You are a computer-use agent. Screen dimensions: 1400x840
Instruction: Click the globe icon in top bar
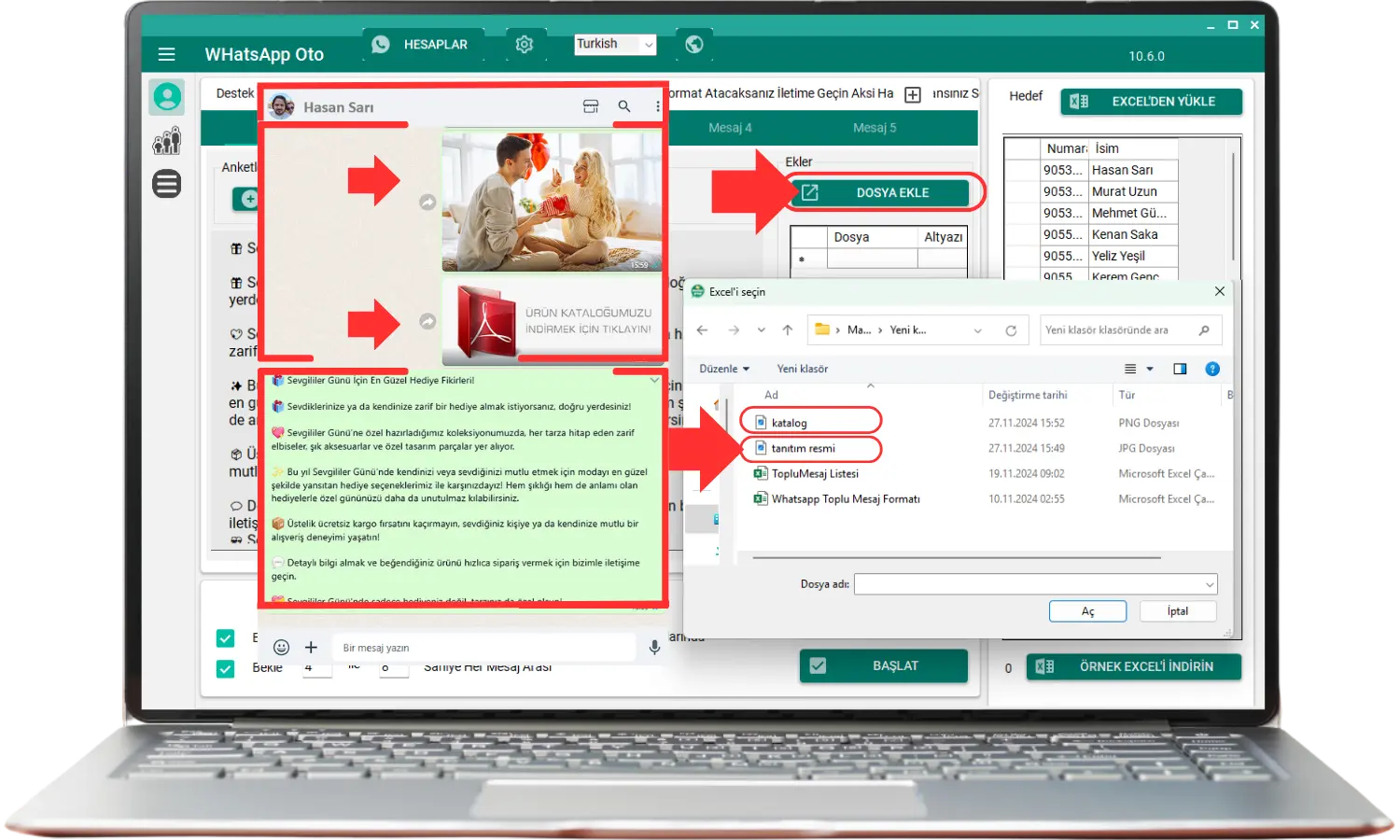click(693, 44)
